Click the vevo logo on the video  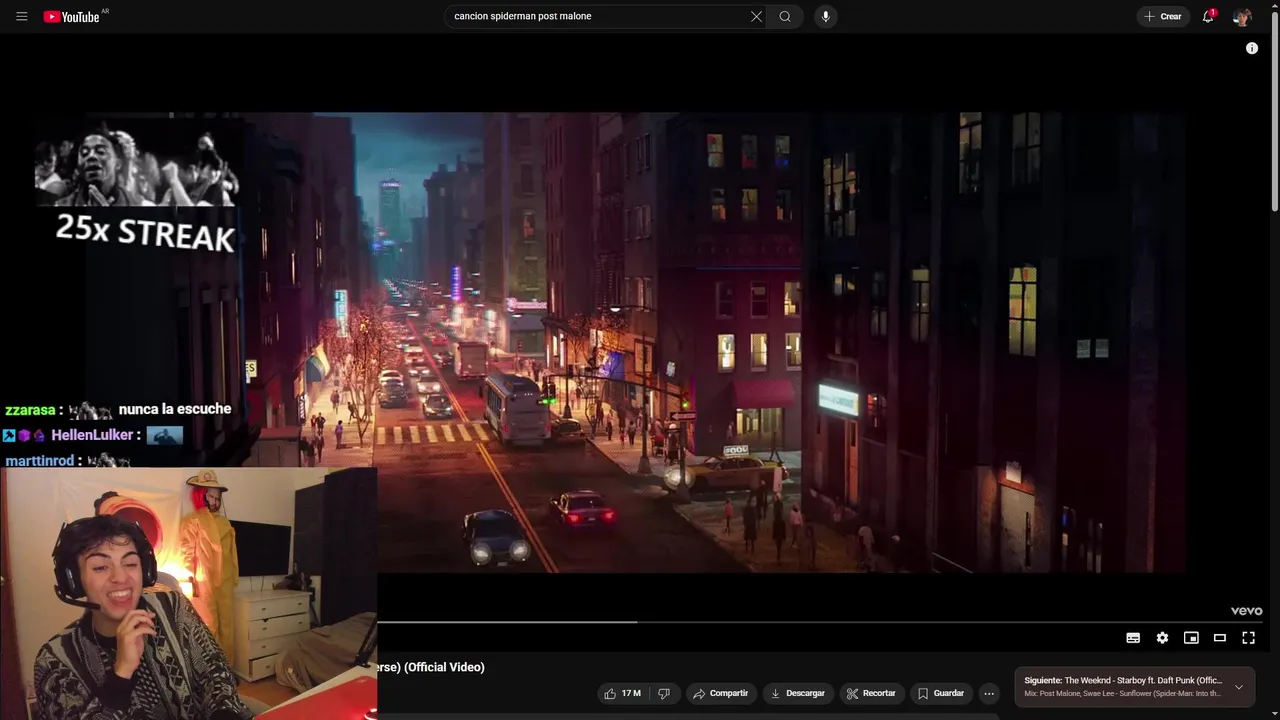1246,611
